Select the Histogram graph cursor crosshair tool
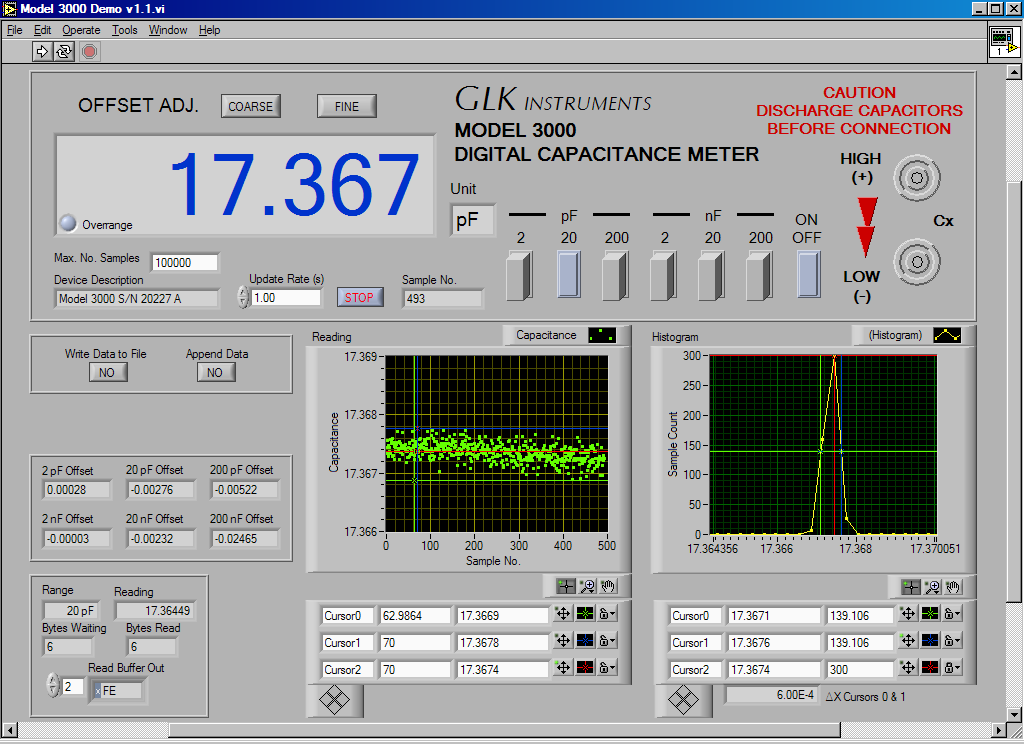1024x744 pixels. (x=910, y=587)
